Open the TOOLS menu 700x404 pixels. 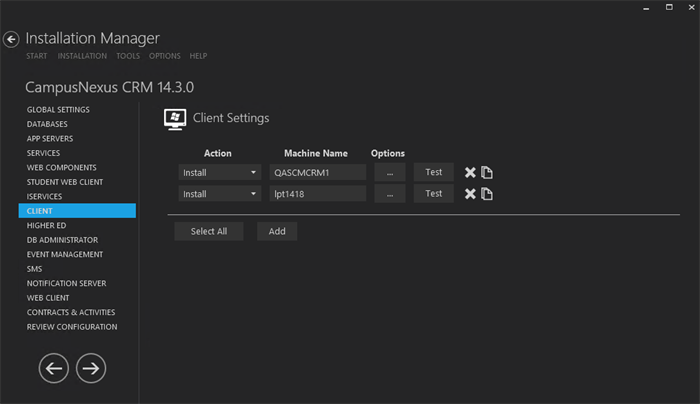pyautogui.click(x=128, y=56)
